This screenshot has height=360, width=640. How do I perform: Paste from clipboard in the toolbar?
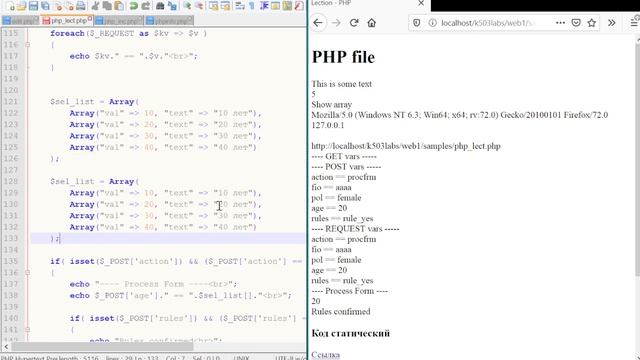119,6
